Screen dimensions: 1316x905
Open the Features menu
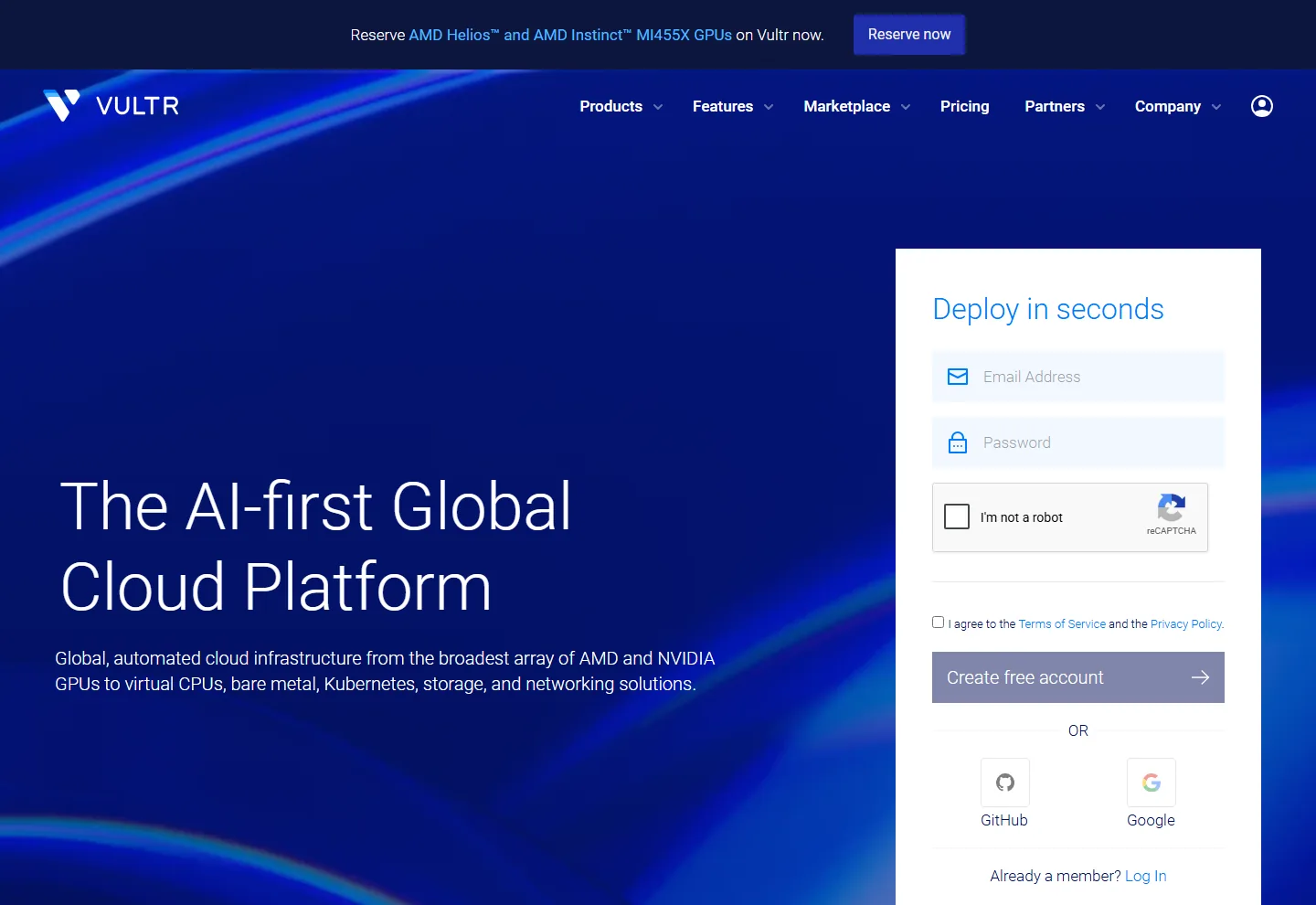[x=723, y=106]
